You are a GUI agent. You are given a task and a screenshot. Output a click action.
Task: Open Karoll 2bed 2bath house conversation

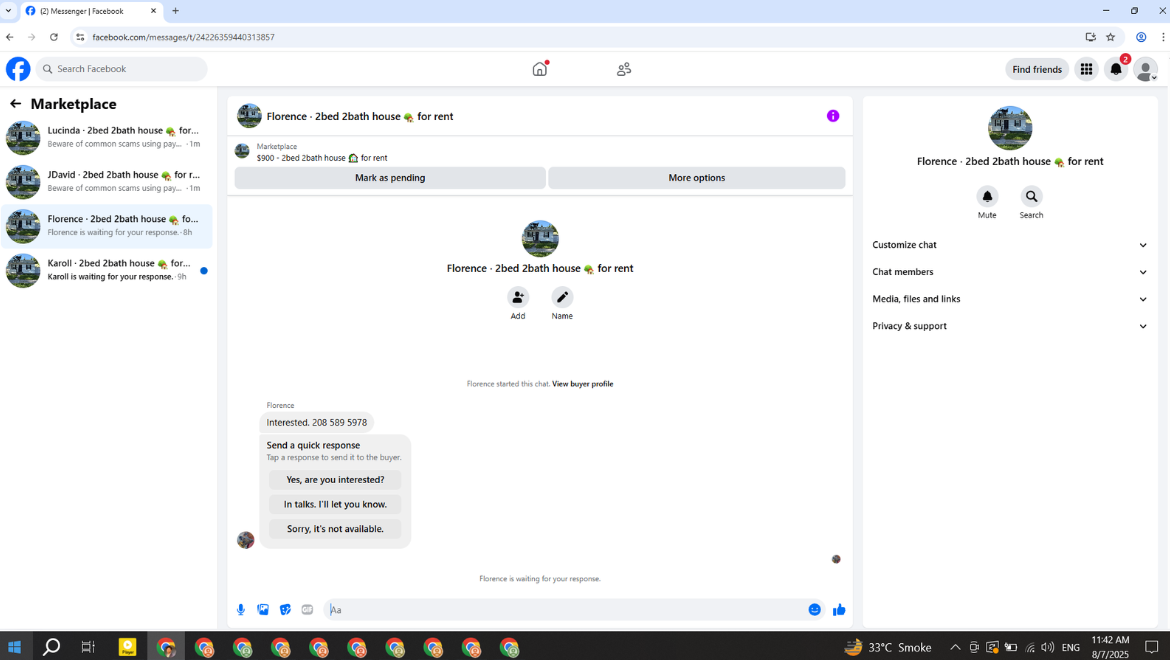coord(107,270)
